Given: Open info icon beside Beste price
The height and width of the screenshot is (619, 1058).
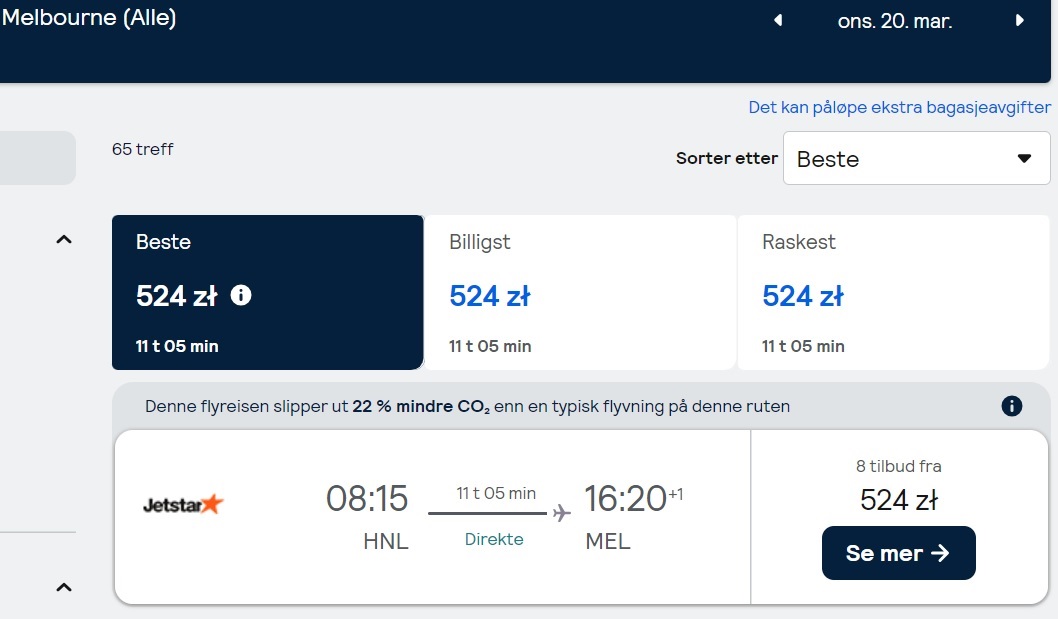Looking at the screenshot, I should [x=241, y=295].
